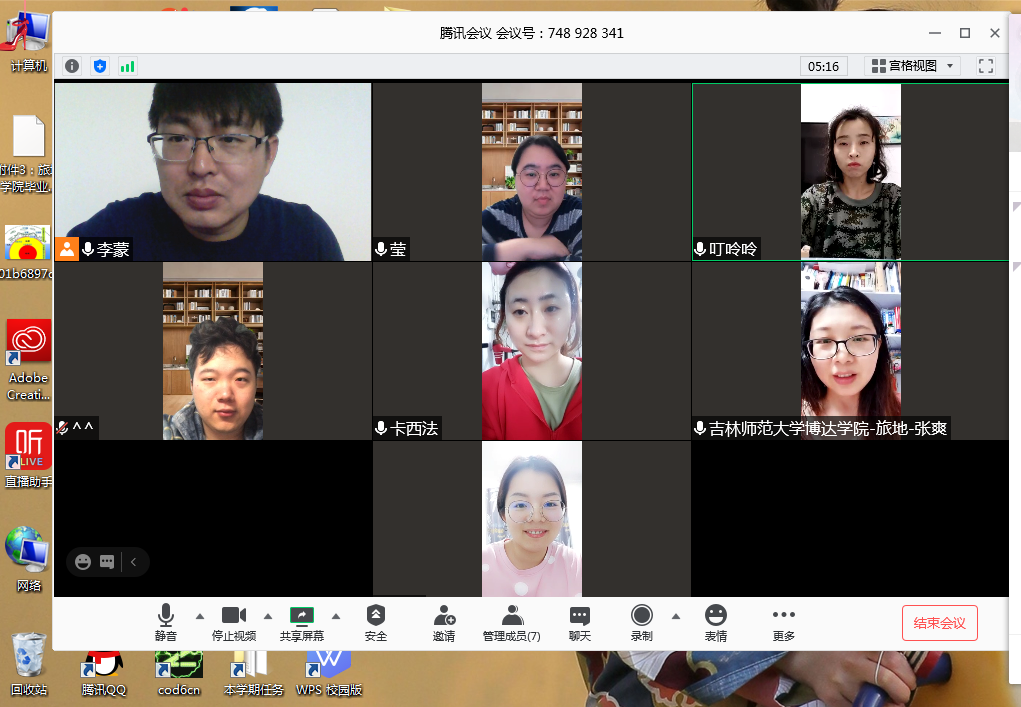Open the 聊天 chat window
The width and height of the screenshot is (1021, 707).
click(x=580, y=623)
